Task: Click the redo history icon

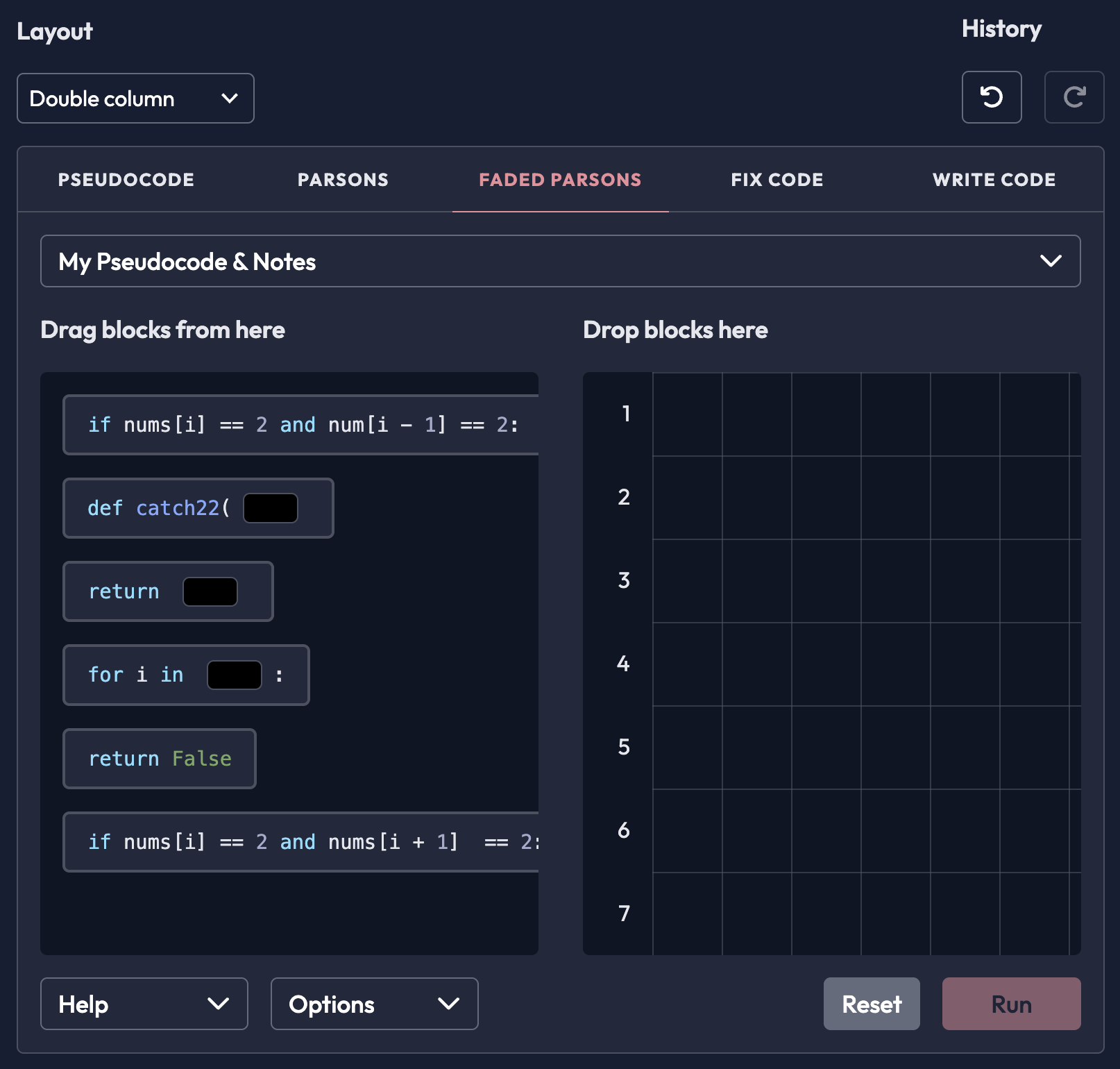Action: [1074, 97]
